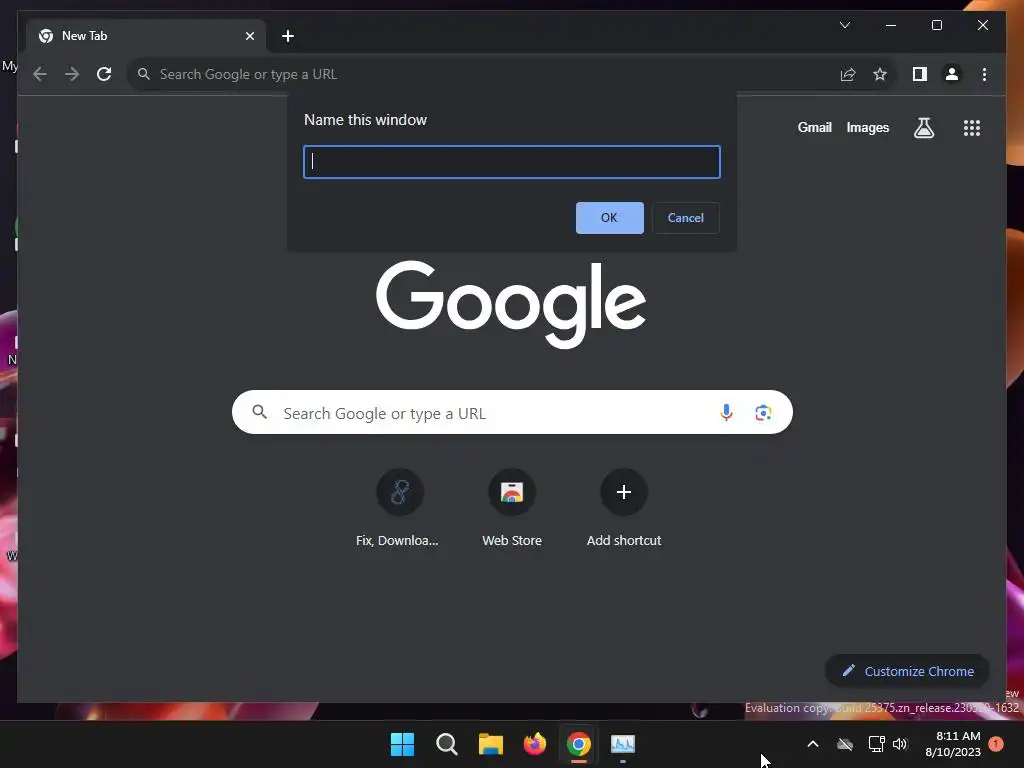Open the resource monitor taskbar app
The image size is (1024, 768).
tap(622, 744)
